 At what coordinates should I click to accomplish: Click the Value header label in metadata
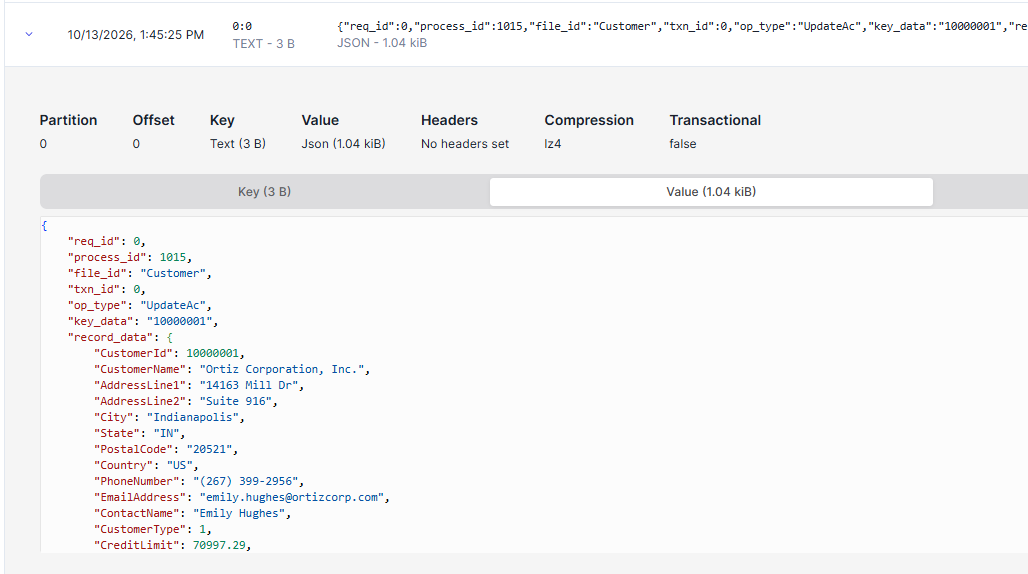click(320, 121)
